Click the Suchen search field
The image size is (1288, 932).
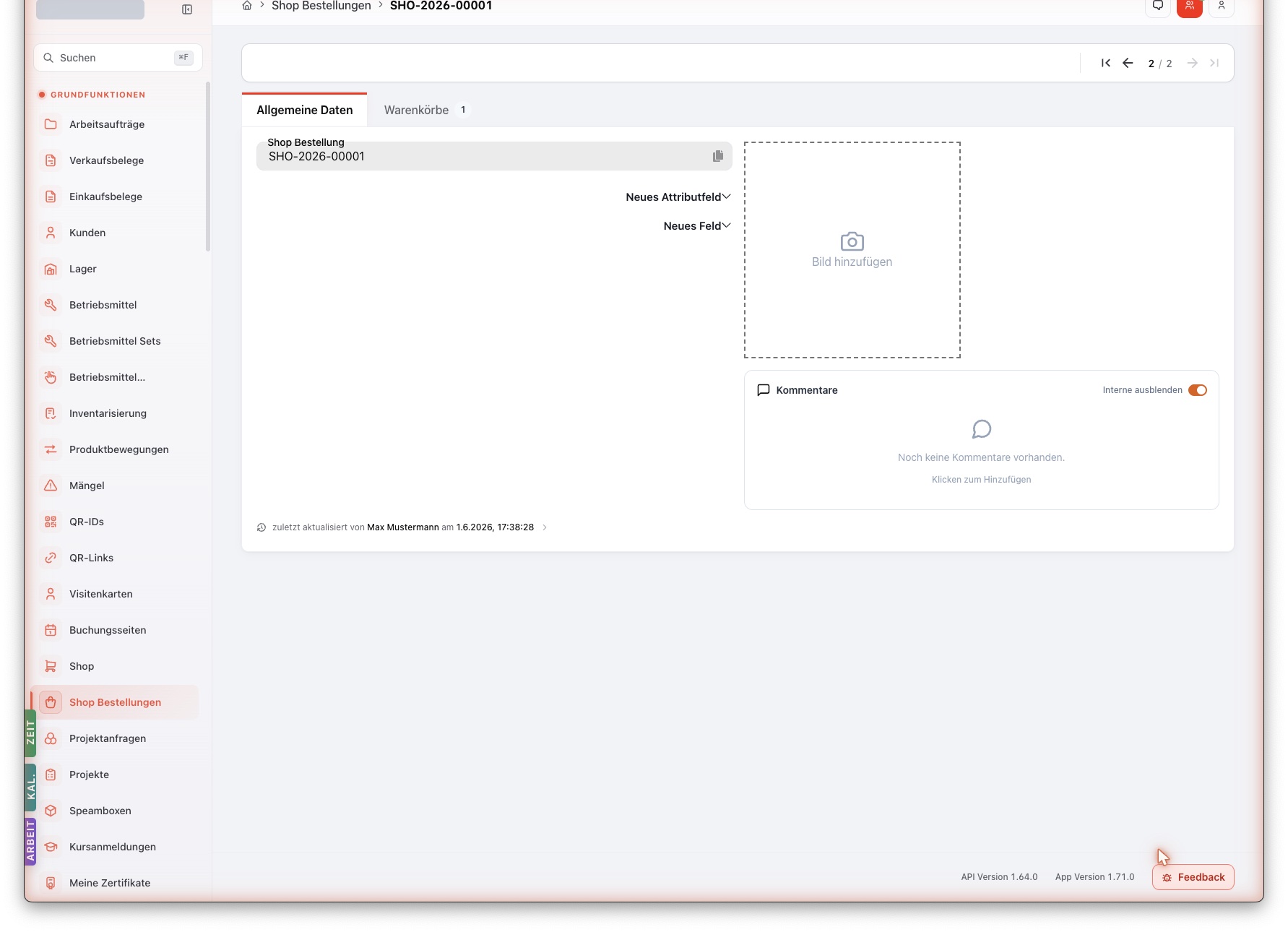point(118,58)
